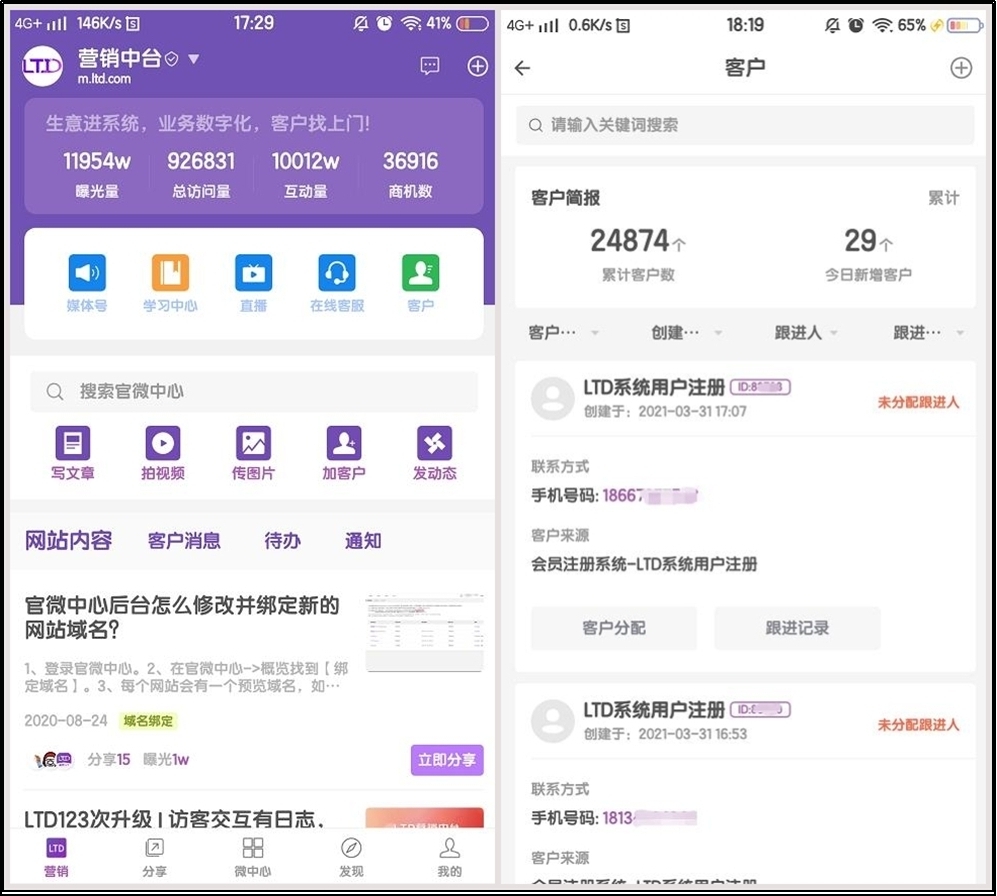Open the 写文章 write article tool
This screenshot has height=896, width=997.
pos(72,450)
